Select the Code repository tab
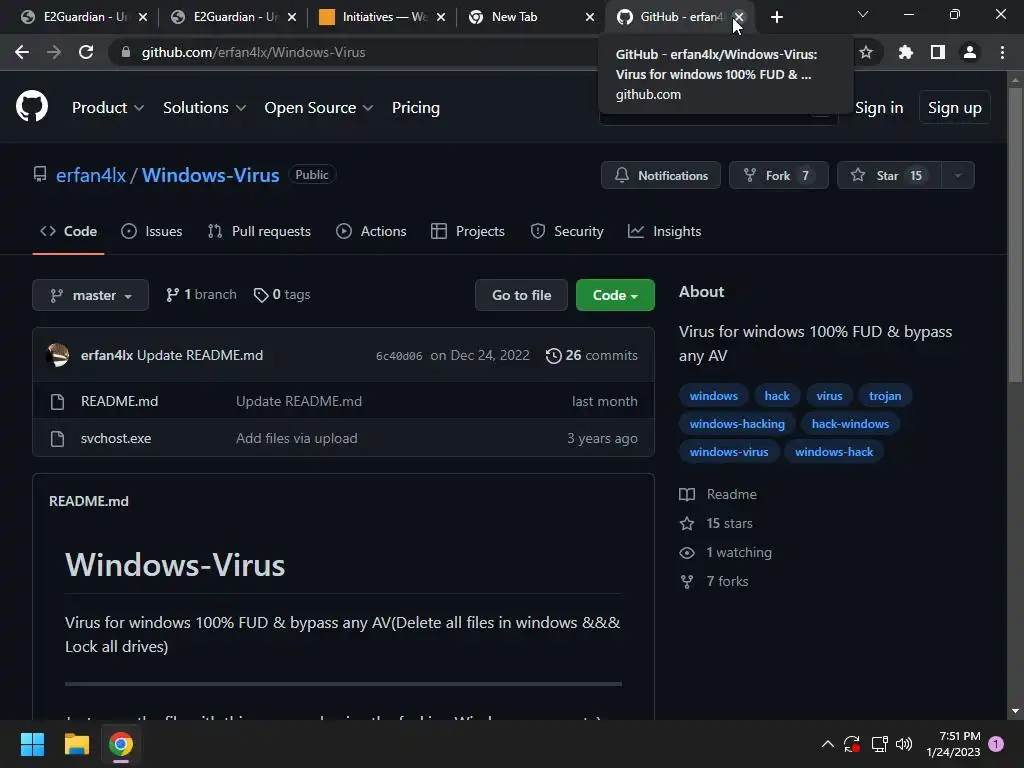The image size is (1024, 768). [68, 231]
